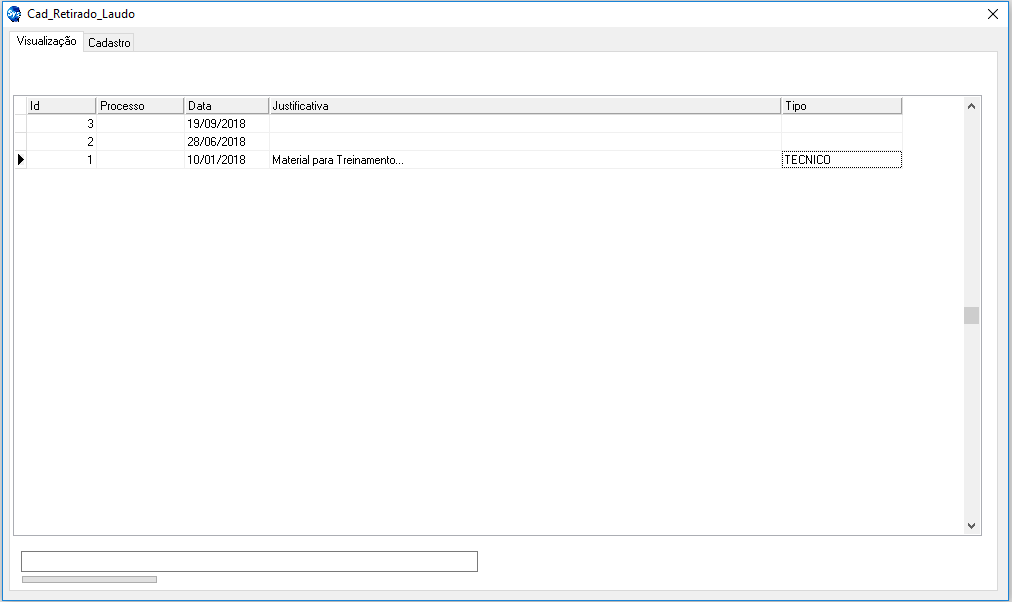Screen dimensions: 1012x602
Task: Close the Cad_Retirado_Laudo window
Action: (992, 14)
